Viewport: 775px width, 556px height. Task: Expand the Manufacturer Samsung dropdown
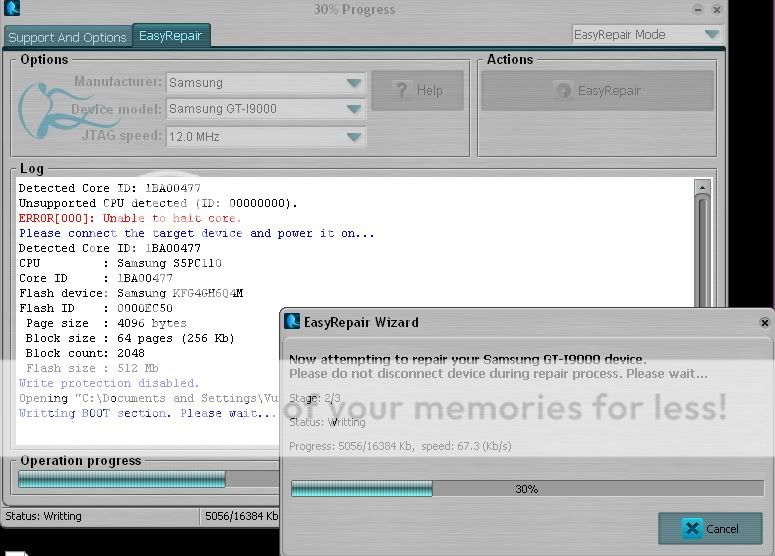pos(266,83)
